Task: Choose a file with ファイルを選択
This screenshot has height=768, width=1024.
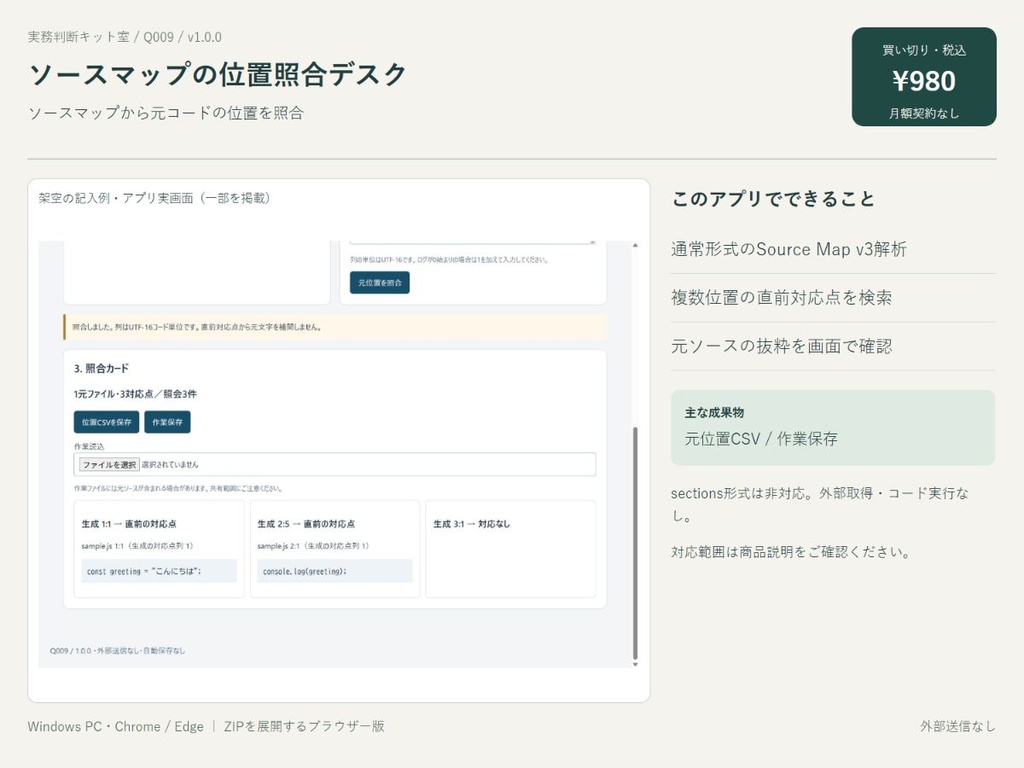Action: (x=109, y=464)
